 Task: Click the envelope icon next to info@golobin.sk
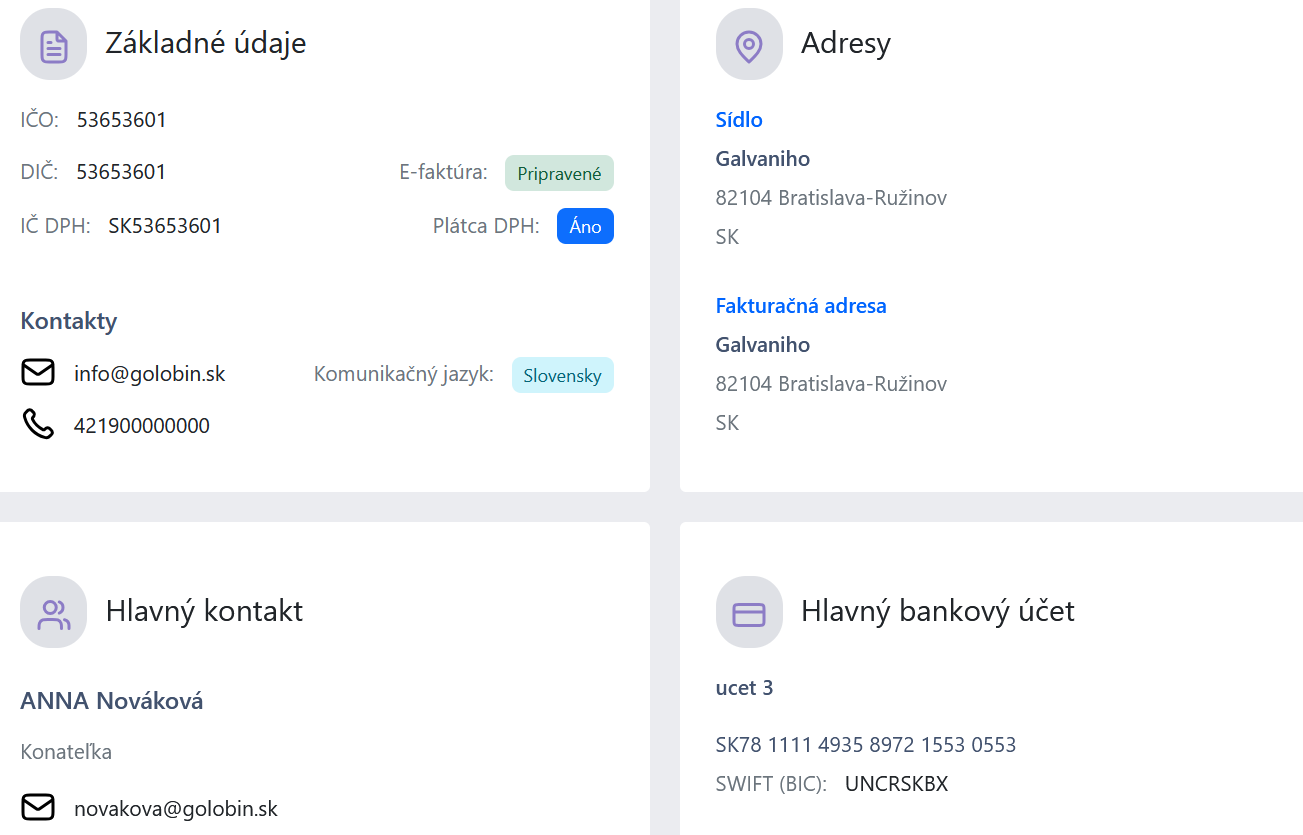click(x=38, y=373)
